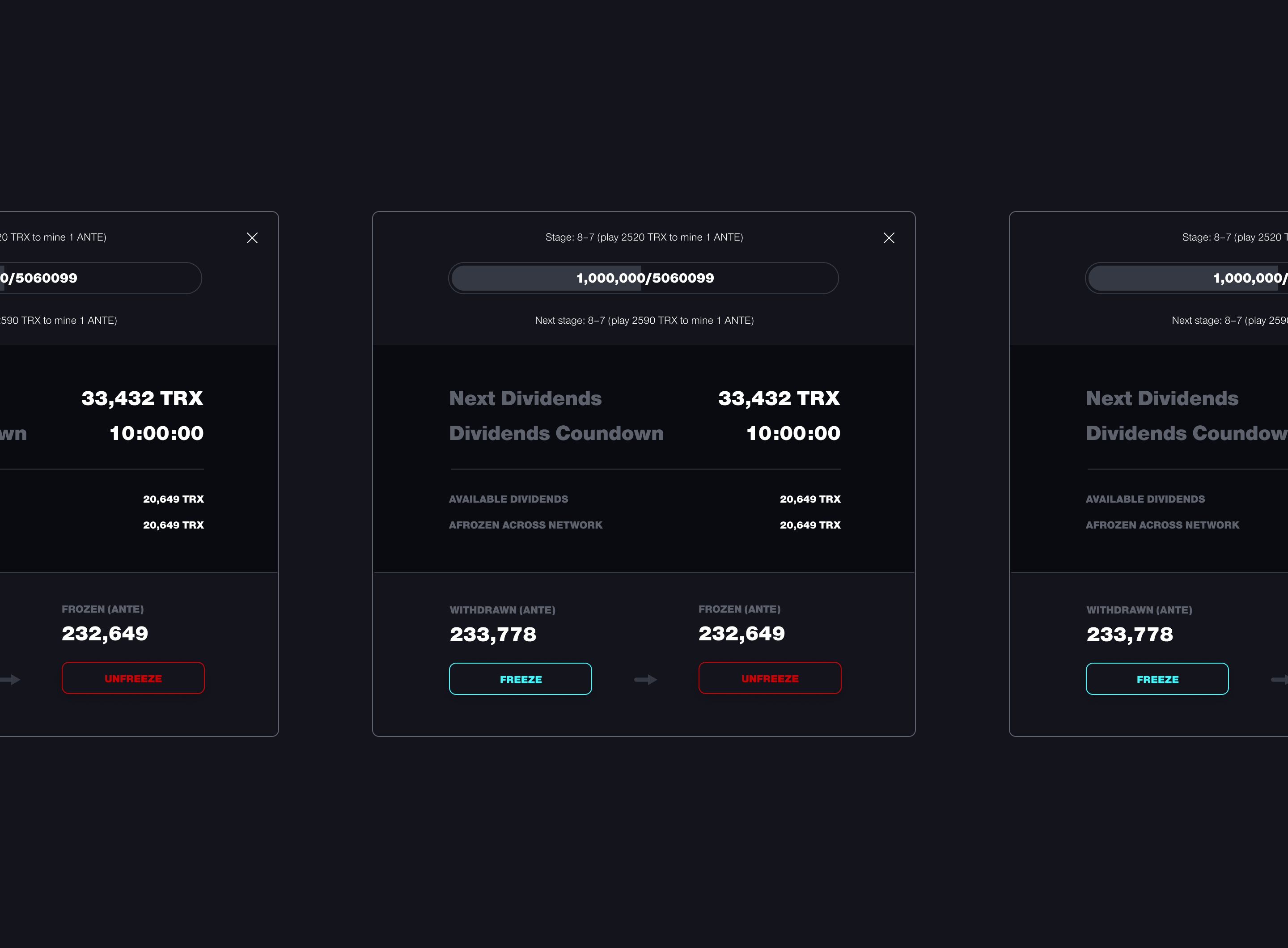Screen dimensions: 1288x948
Task: Click the middle card's 10:00:00 countdown timer
Action: pyautogui.click(x=792, y=433)
